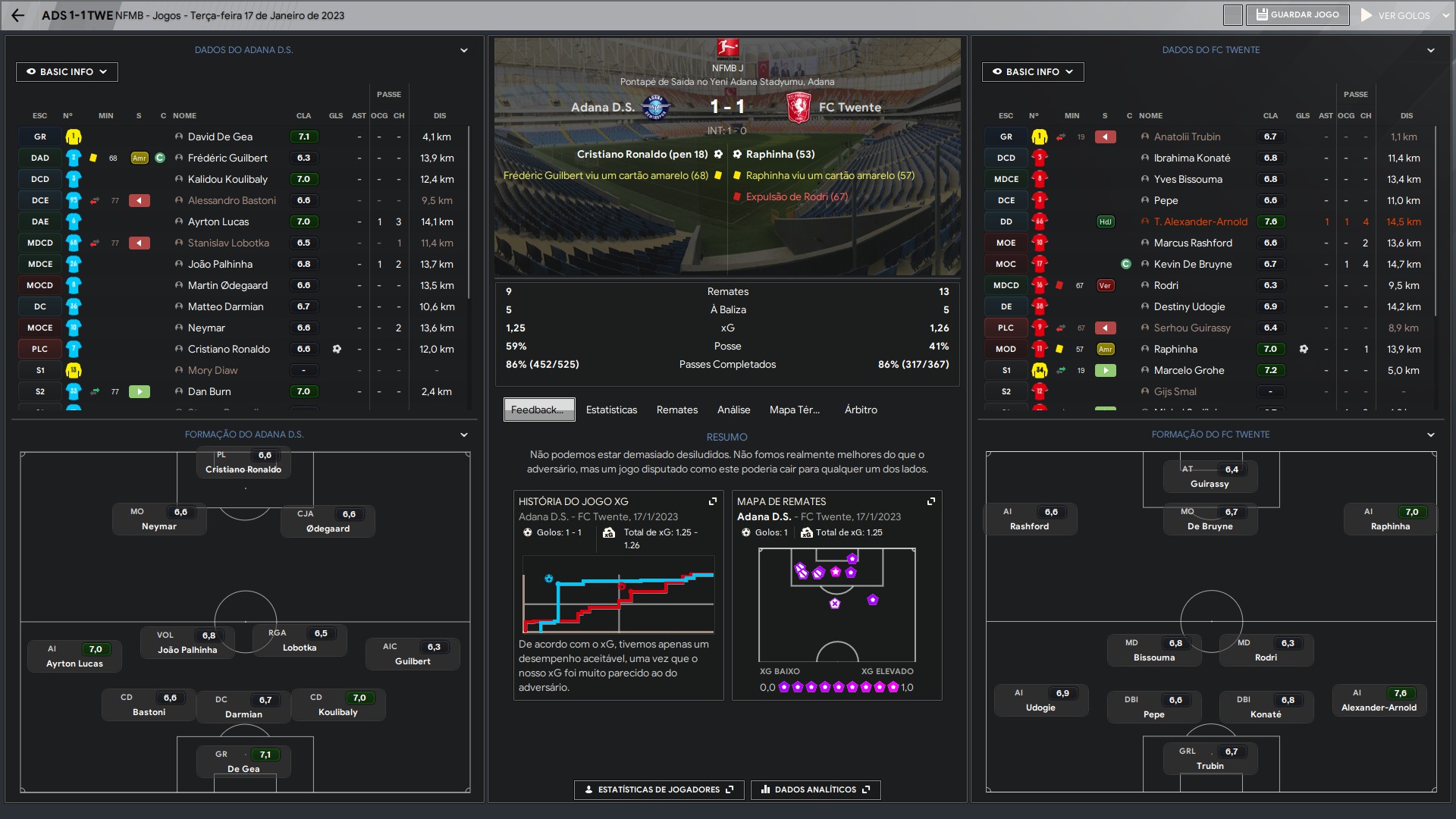Screen dimensions: 1456x819
Task: Open Ayrton Lucas player link
Action: 218,222
